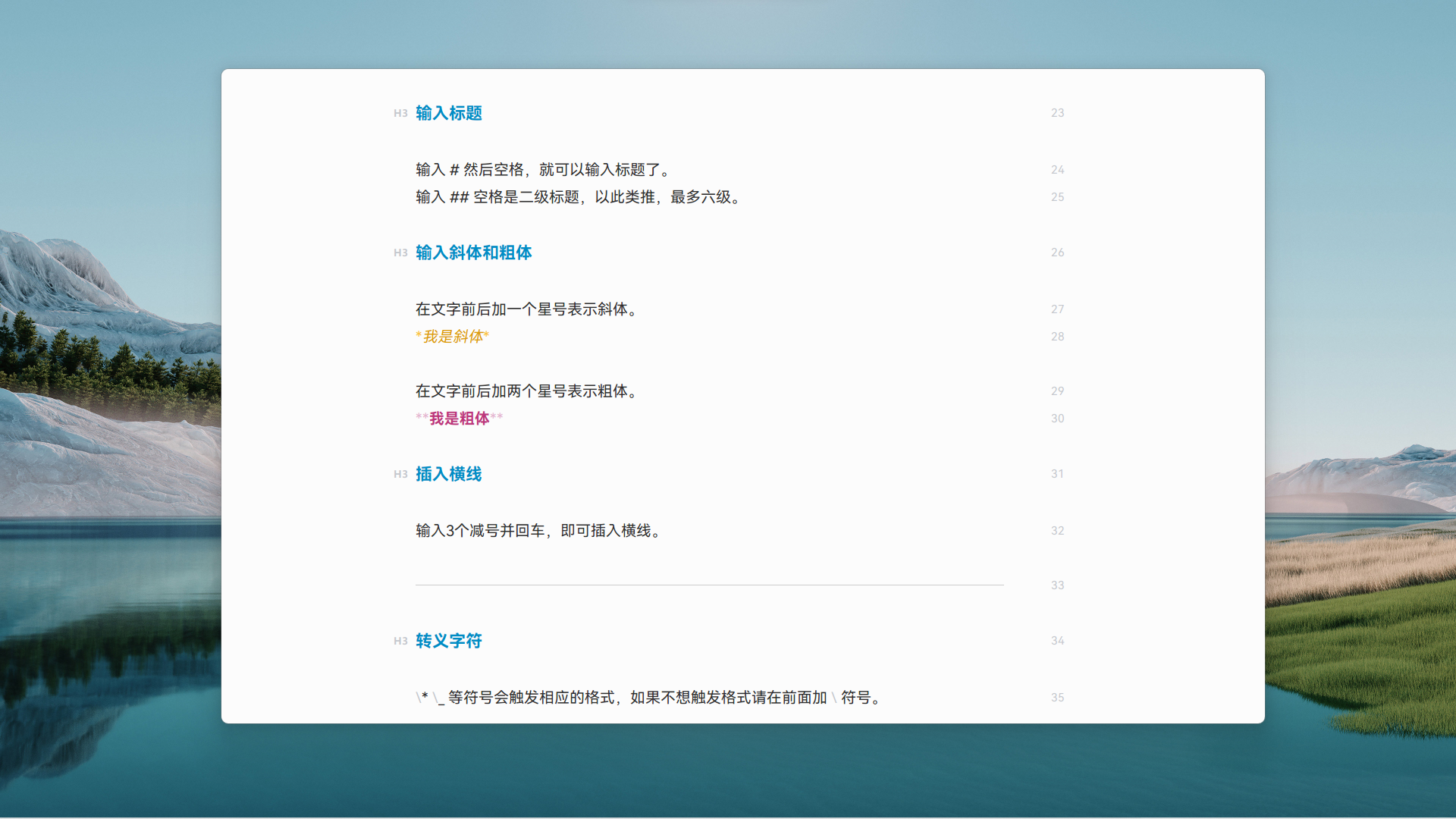Click the sentence 在文字前后加两个星号表示粗体
The height and width of the screenshot is (819, 1456).
(x=527, y=391)
